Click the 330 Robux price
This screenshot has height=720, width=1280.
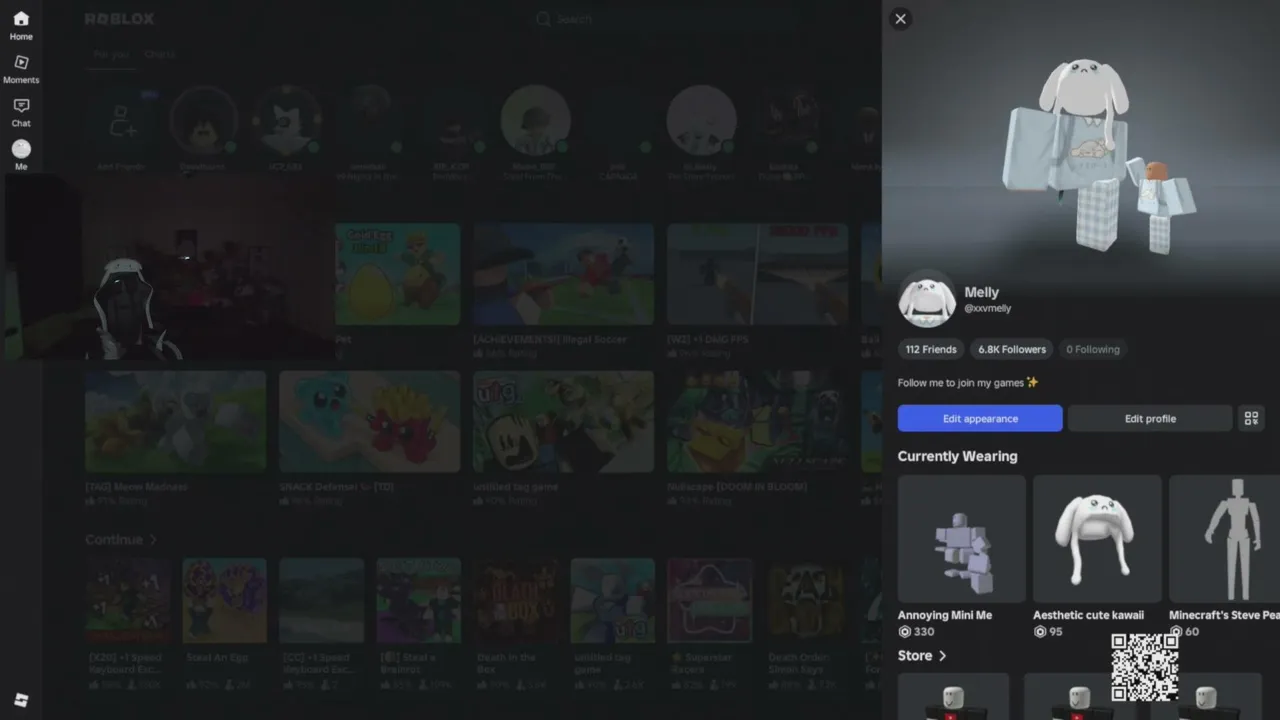pos(916,632)
